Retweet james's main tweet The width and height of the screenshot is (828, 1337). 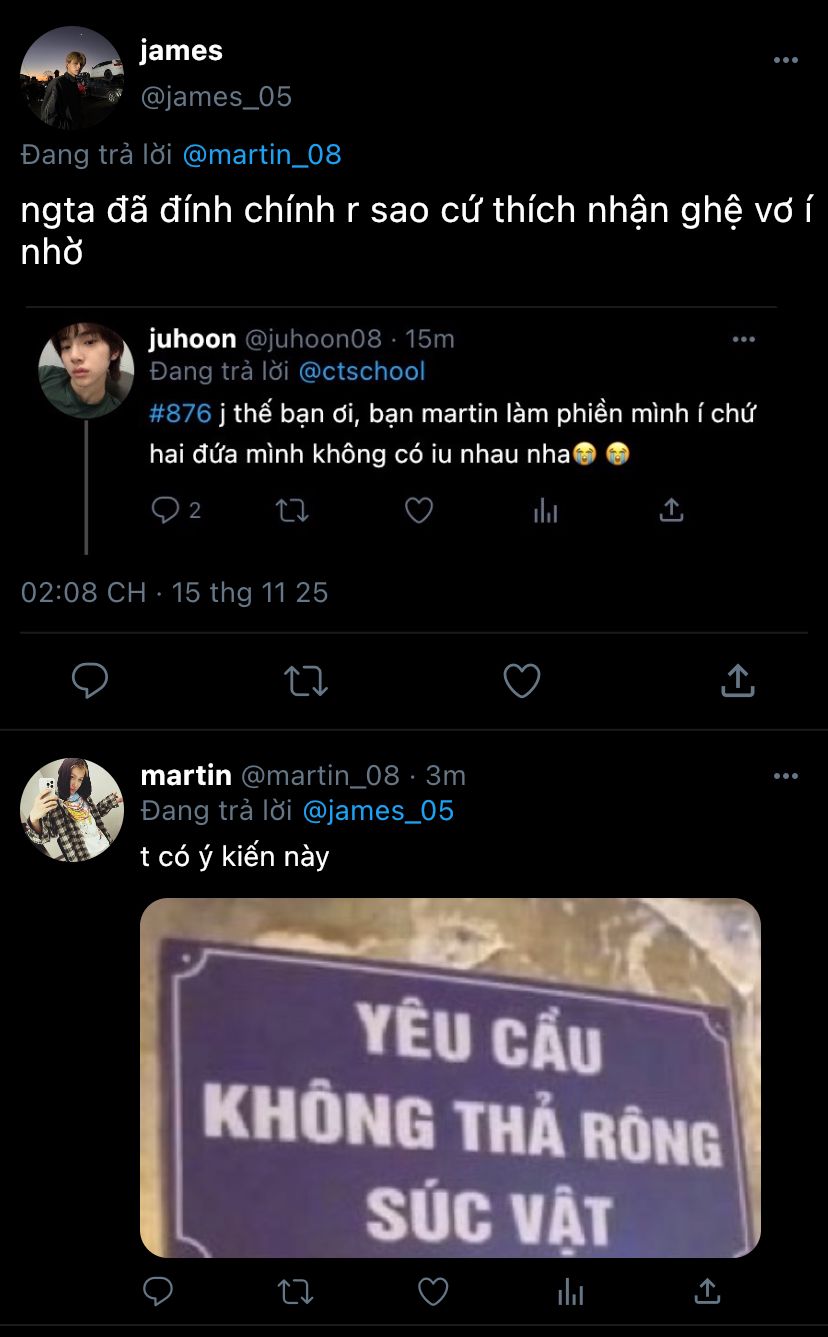305,681
